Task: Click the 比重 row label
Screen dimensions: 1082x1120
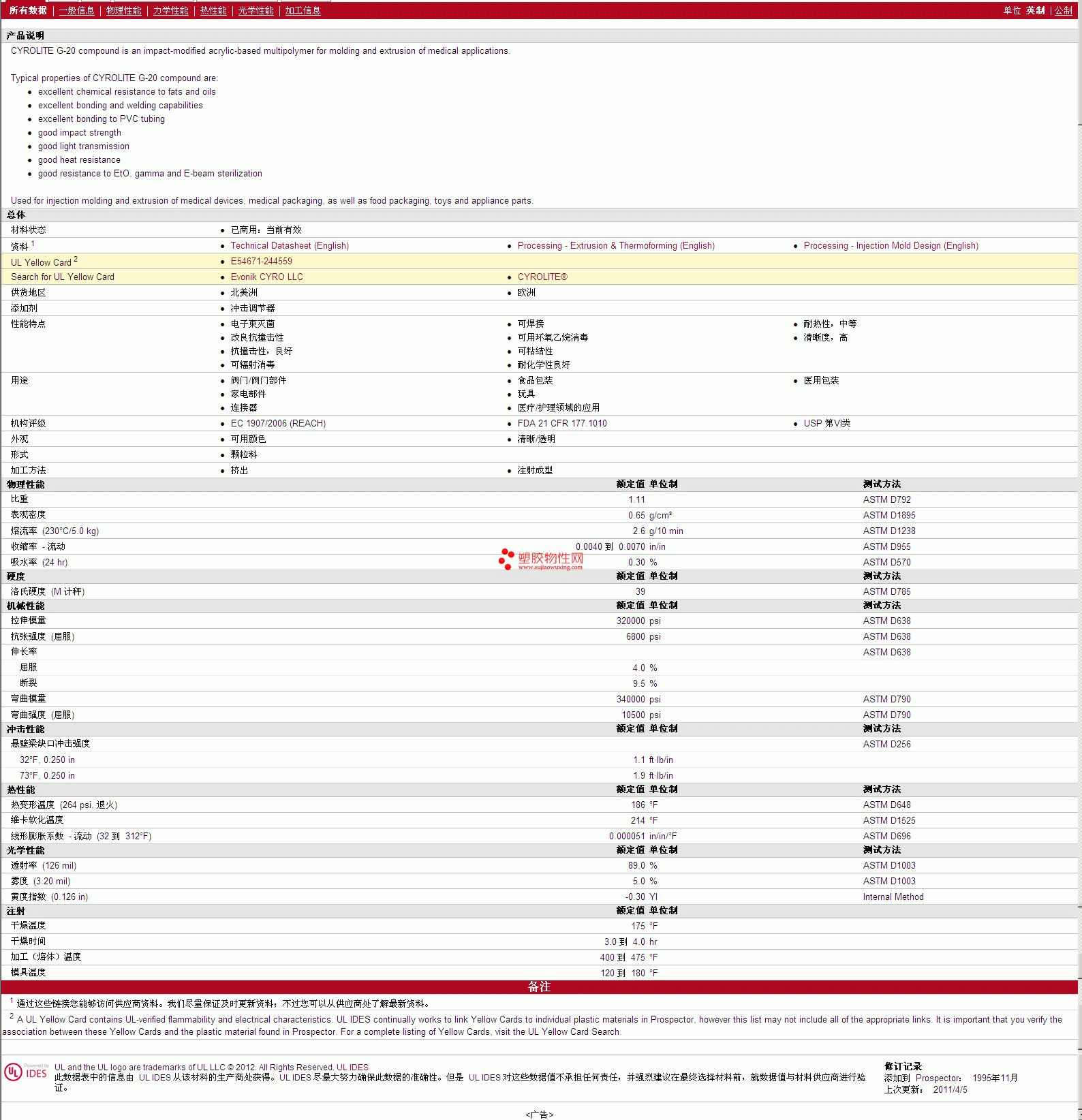Action: (20, 499)
